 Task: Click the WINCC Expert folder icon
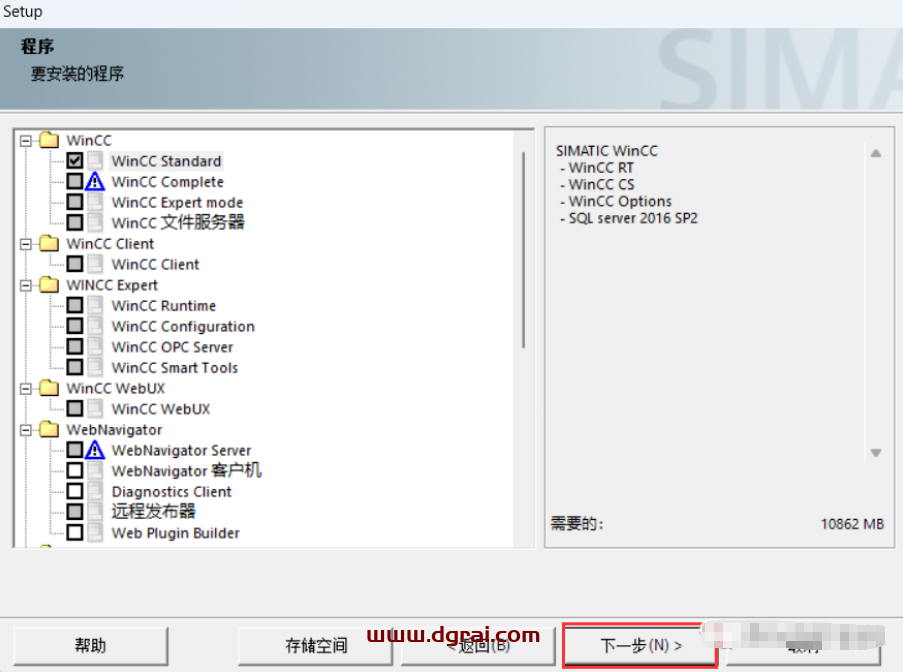(x=49, y=285)
